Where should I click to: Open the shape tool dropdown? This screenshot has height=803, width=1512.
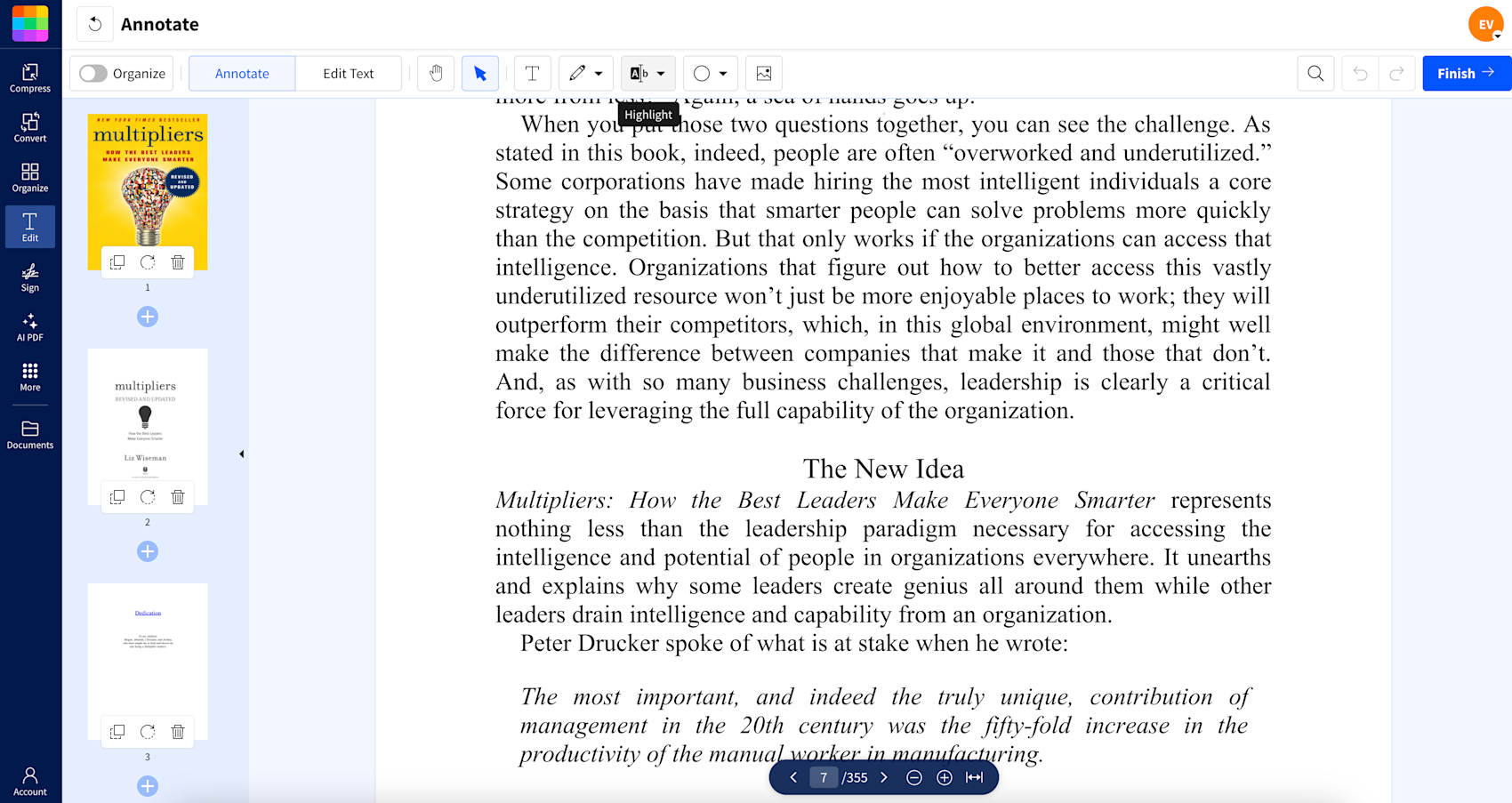[x=723, y=73]
